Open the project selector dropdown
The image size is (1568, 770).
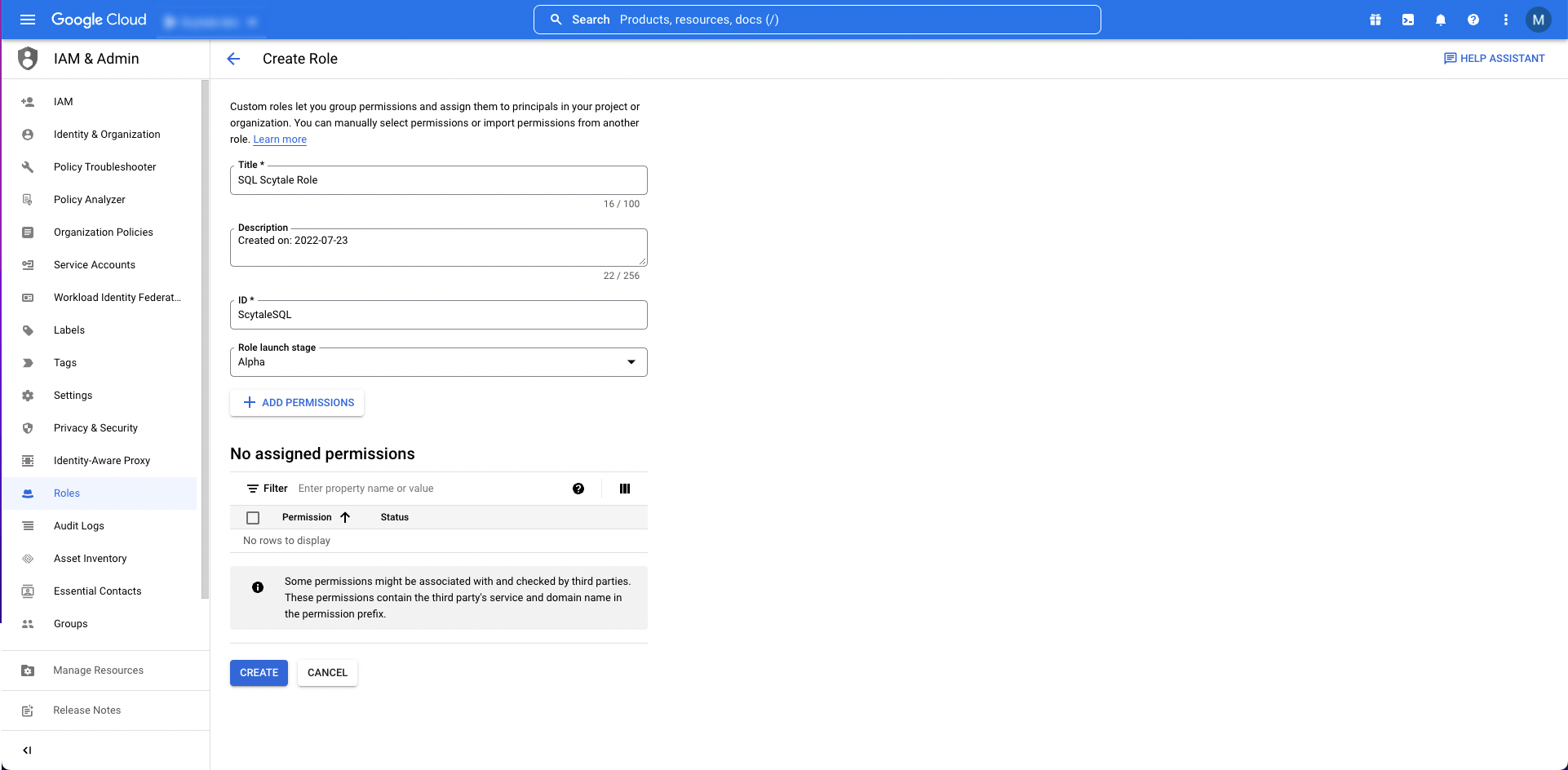[x=211, y=21]
